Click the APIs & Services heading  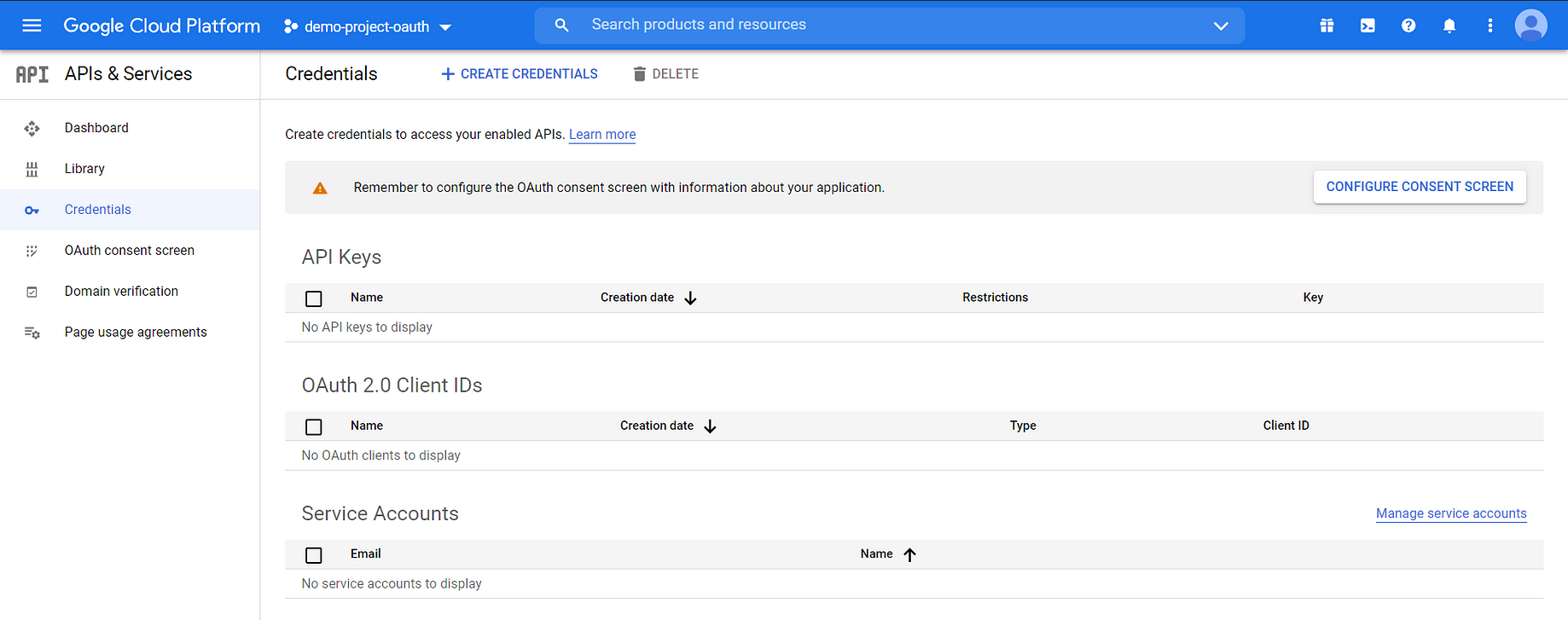128,74
